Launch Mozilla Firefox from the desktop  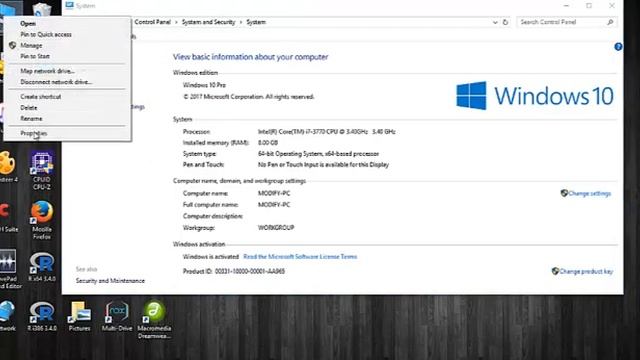coord(42,220)
